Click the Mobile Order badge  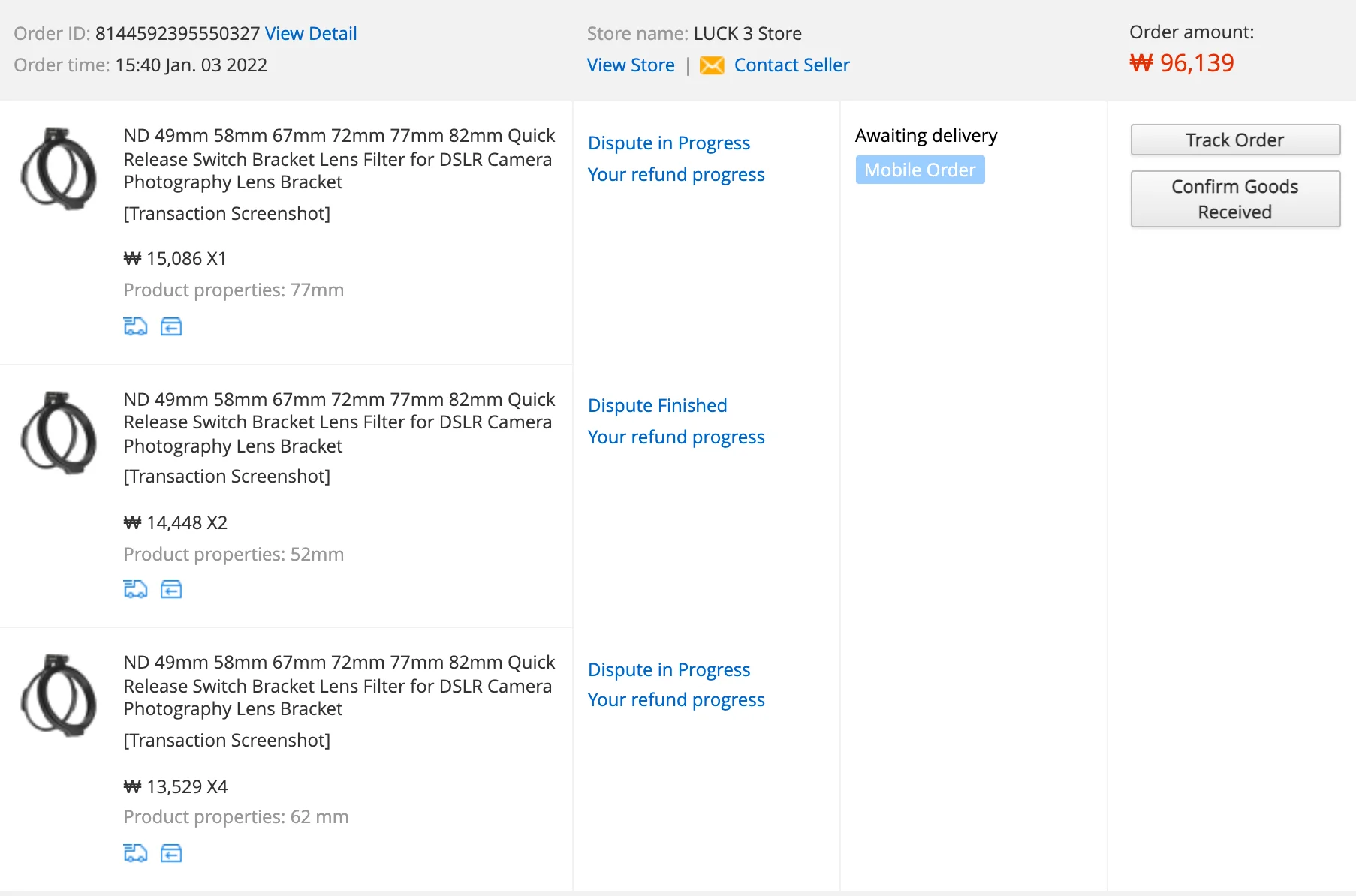pyautogui.click(x=920, y=170)
